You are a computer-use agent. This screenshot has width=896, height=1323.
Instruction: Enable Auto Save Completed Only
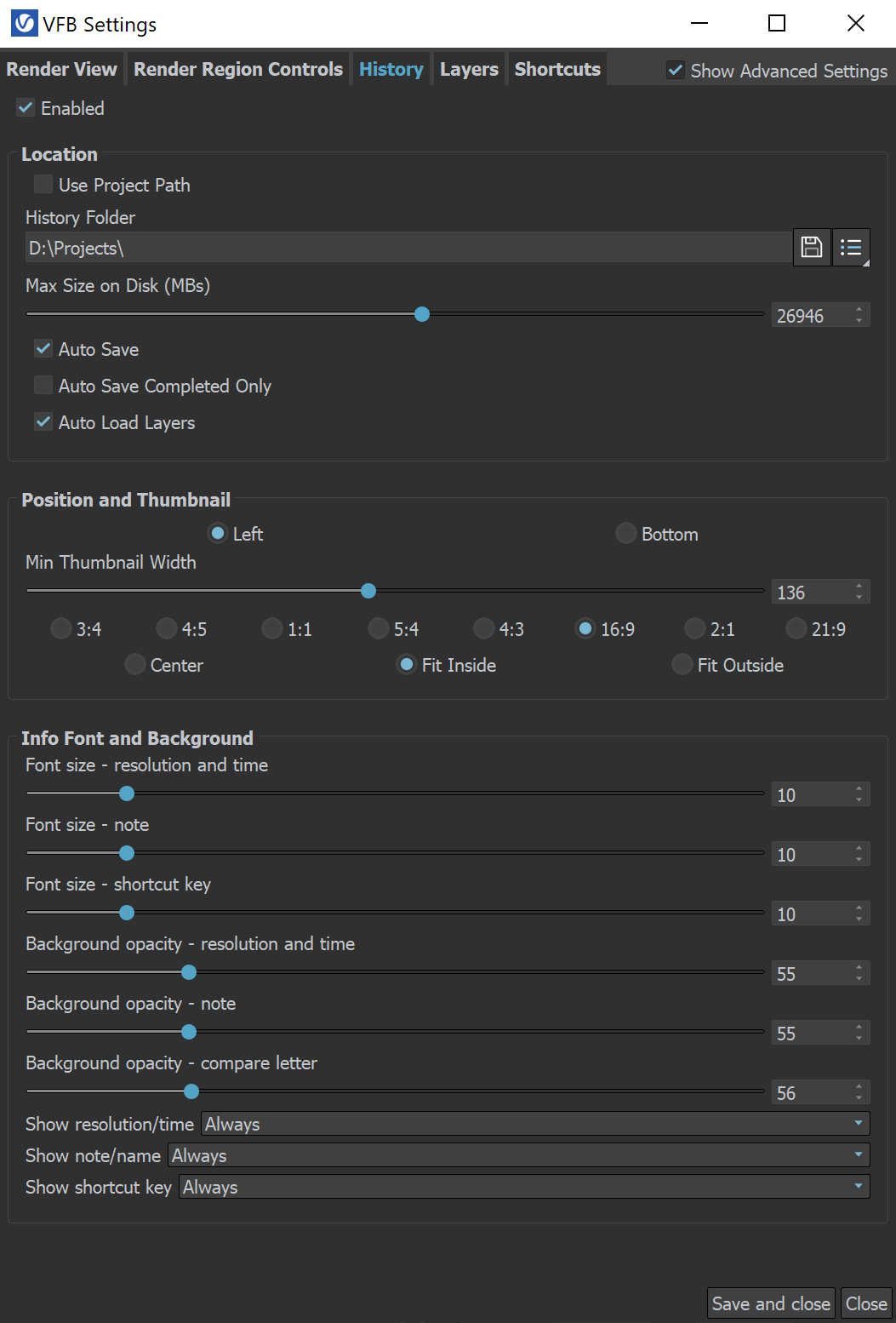pos(43,386)
